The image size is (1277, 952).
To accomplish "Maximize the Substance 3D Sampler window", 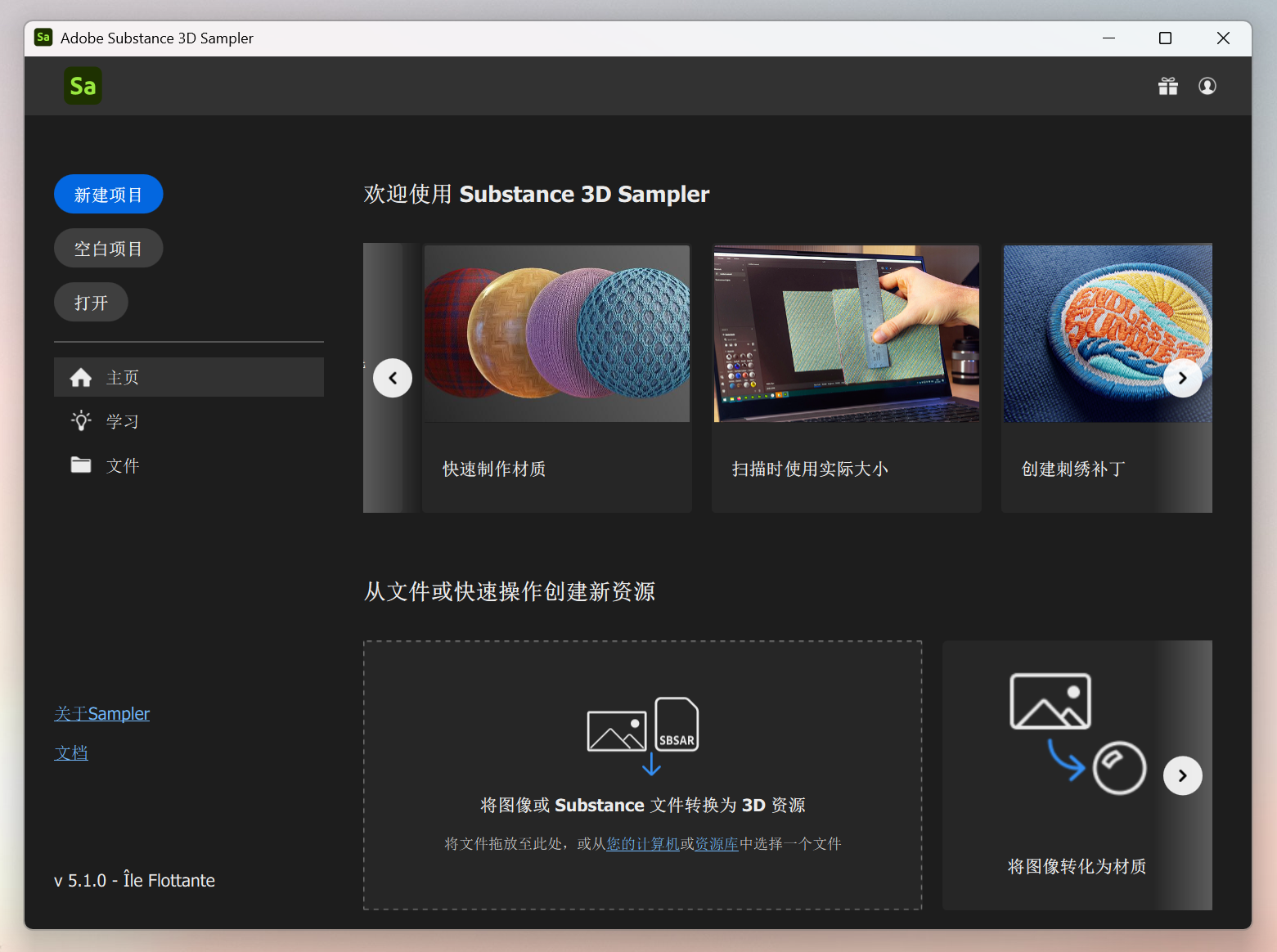I will tap(1165, 38).
